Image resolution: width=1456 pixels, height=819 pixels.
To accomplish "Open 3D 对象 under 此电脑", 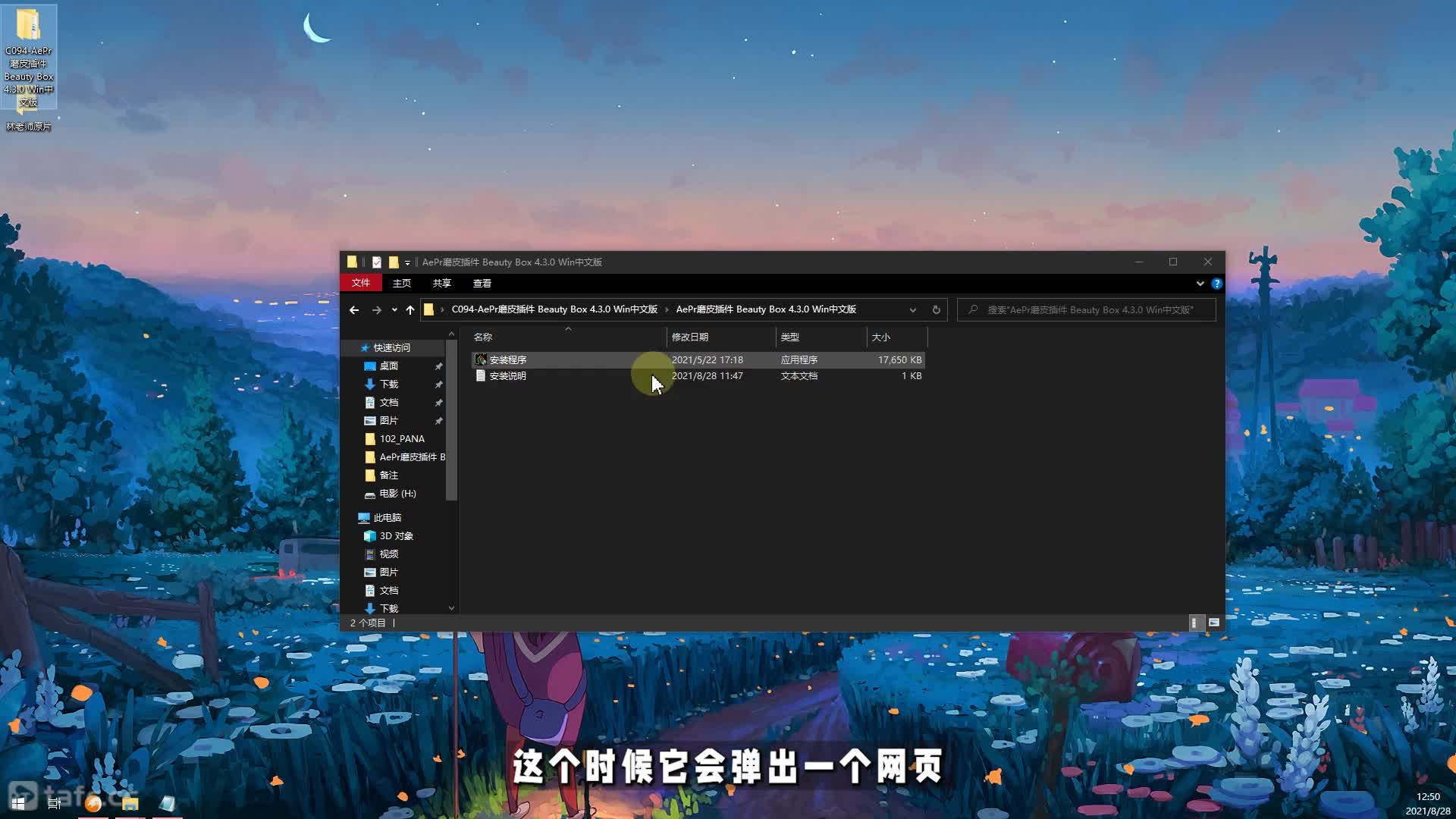I will coord(396,535).
